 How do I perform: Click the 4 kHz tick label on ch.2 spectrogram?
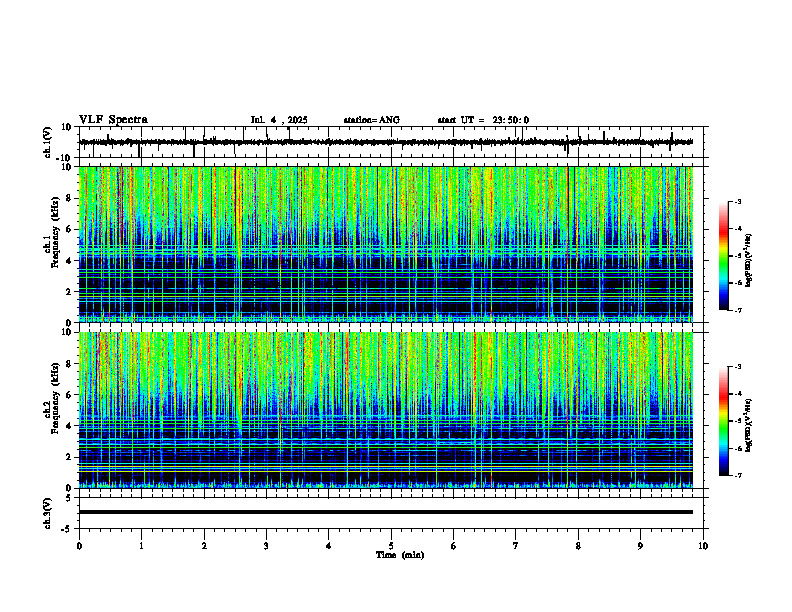click(70, 426)
